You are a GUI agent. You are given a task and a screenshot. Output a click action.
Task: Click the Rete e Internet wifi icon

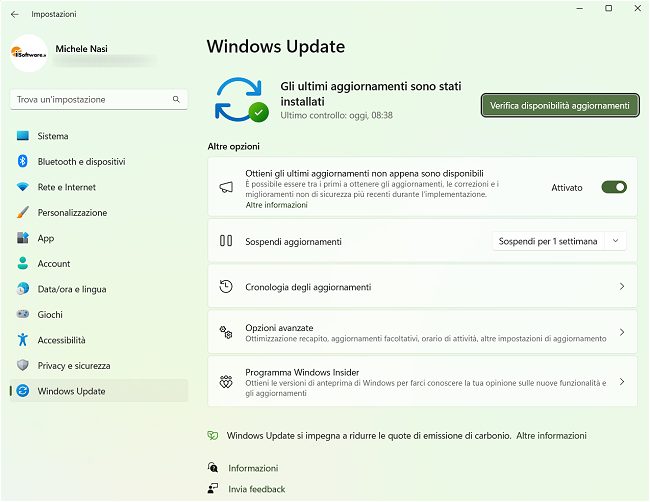23,187
